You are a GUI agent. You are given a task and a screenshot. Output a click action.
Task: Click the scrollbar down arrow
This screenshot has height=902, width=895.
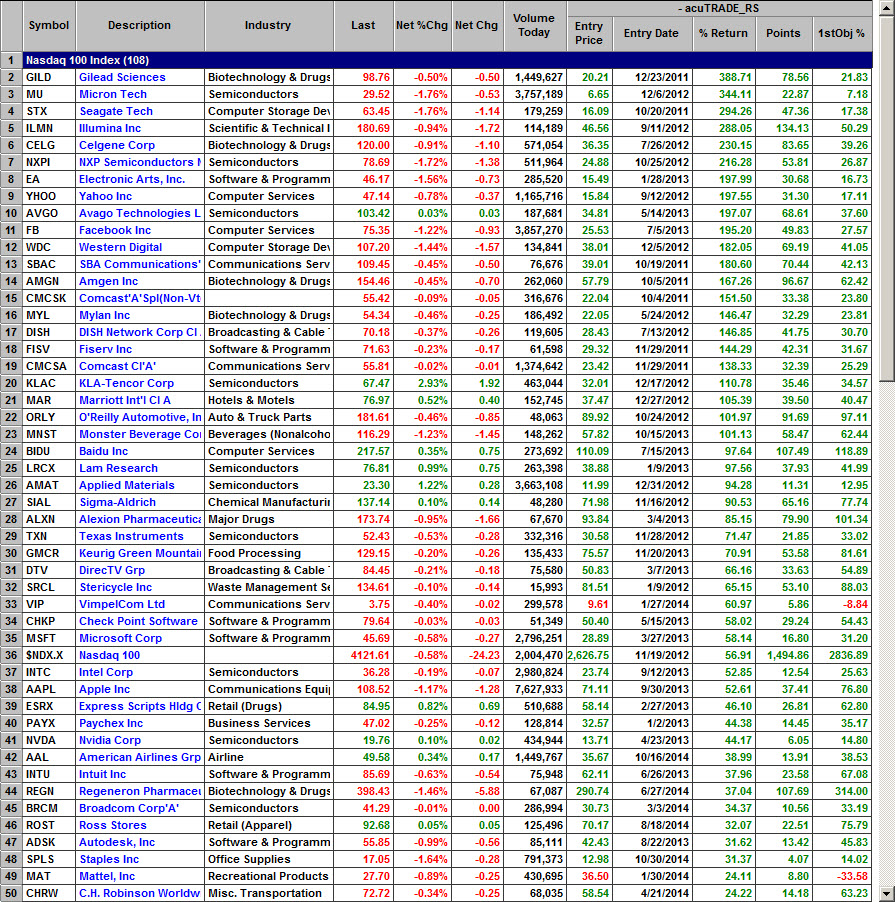click(886, 893)
